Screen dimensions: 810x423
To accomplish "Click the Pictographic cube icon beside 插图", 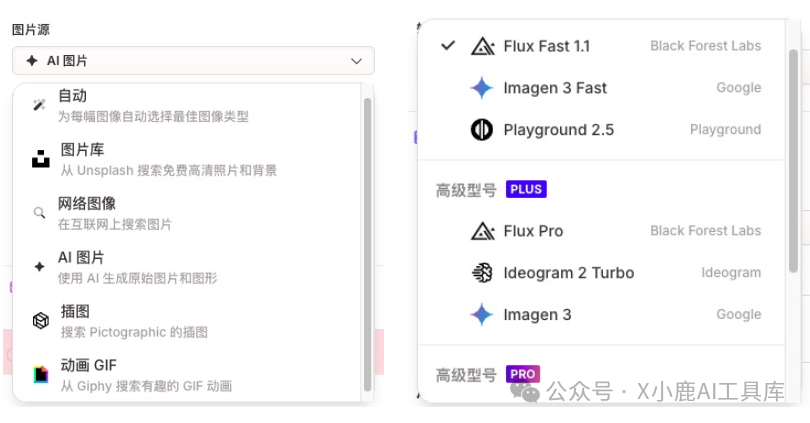I will click(41, 321).
